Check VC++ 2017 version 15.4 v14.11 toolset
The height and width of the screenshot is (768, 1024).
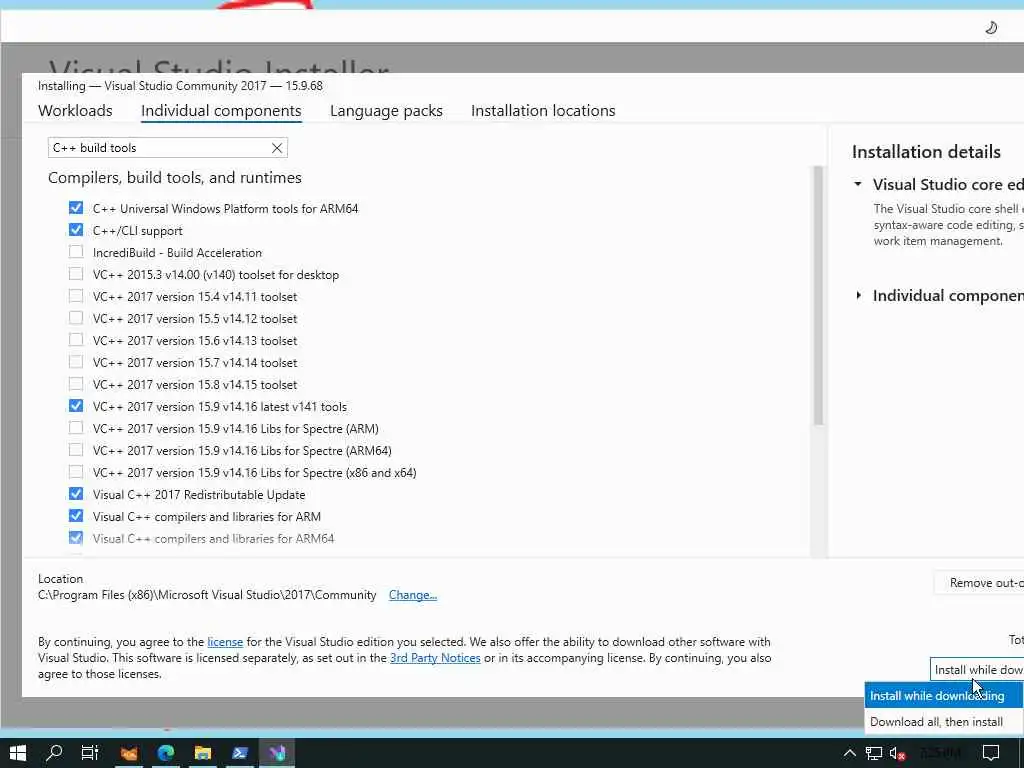[x=76, y=296]
